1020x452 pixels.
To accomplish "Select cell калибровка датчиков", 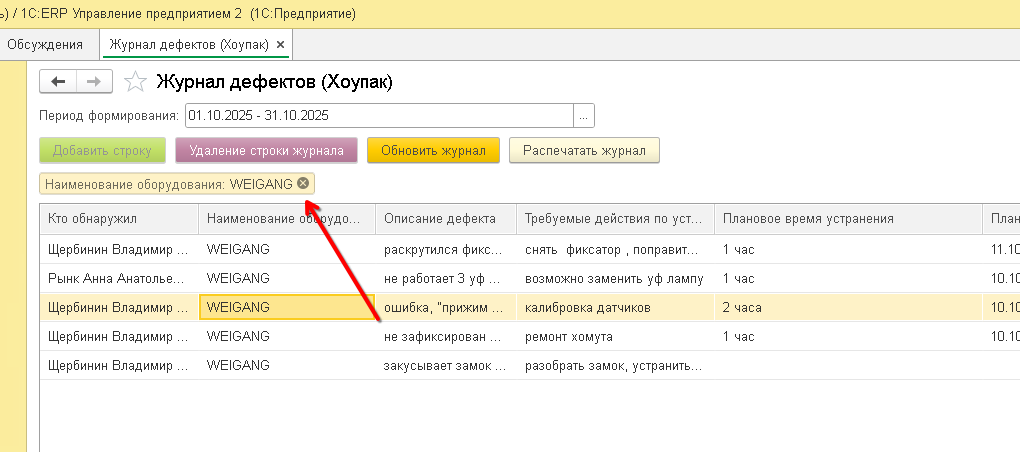I will [614, 307].
